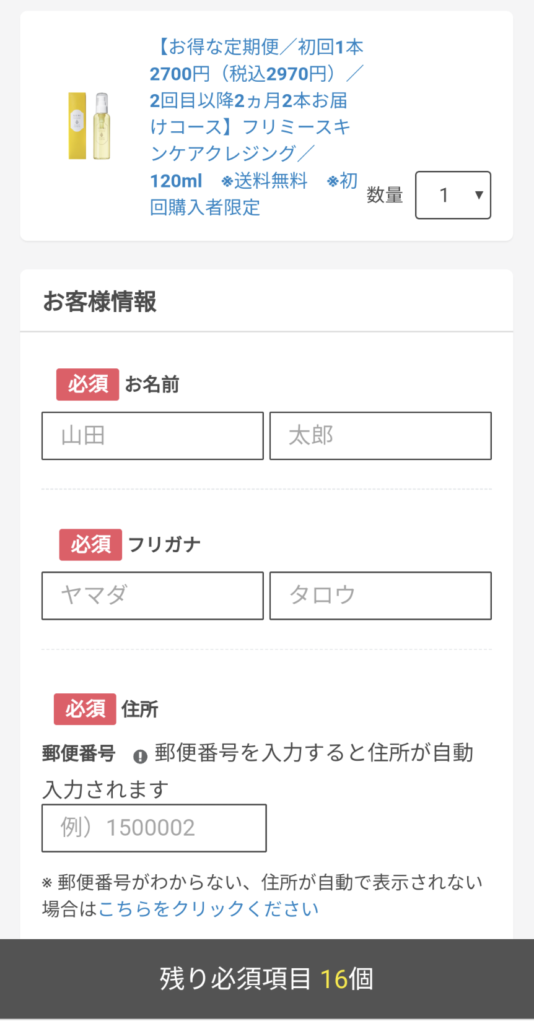Click the 太郎 first name field
Screen dimensions: 534x1024
pyautogui.click(x=381, y=436)
